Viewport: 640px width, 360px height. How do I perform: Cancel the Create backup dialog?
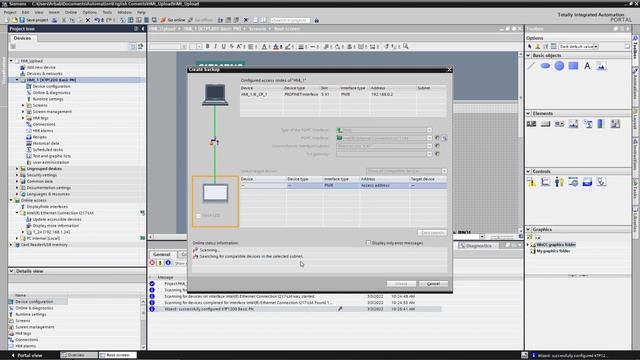(433, 284)
